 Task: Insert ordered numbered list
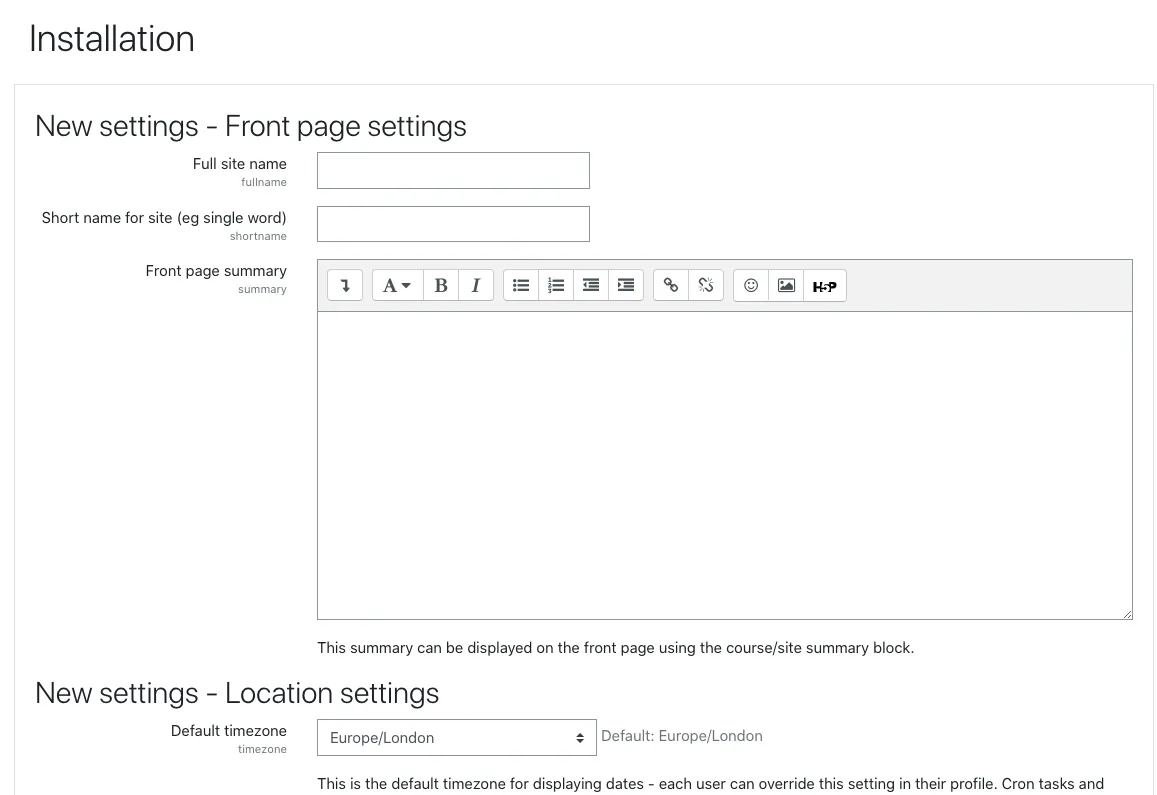pyautogui.click(x=556, y=286)
